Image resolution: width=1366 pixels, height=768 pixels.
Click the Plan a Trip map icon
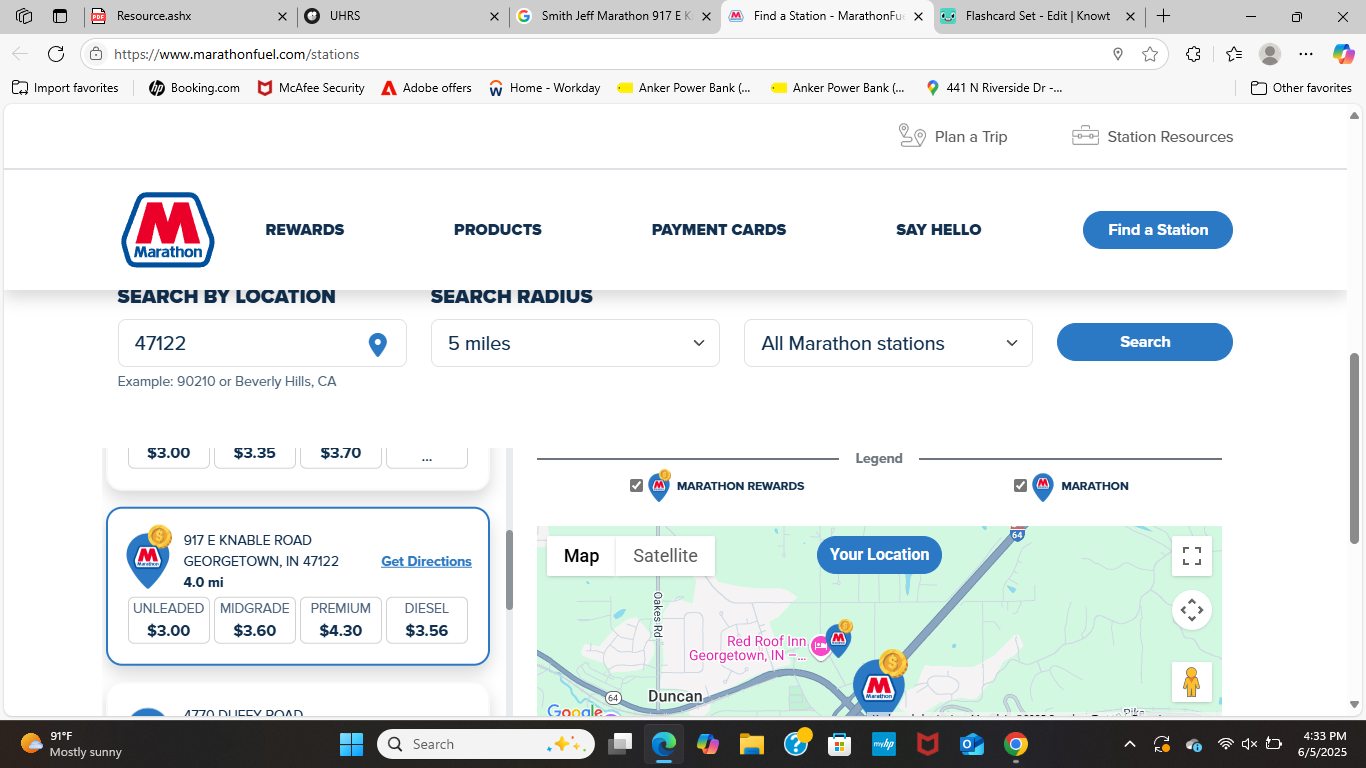(912, 136)
